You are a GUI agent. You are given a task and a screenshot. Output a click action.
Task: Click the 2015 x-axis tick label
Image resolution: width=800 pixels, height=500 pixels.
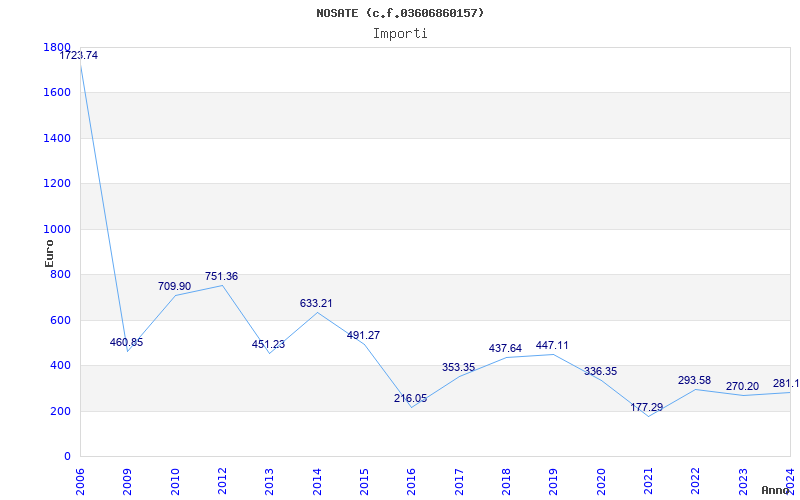[x=364, y=482]
